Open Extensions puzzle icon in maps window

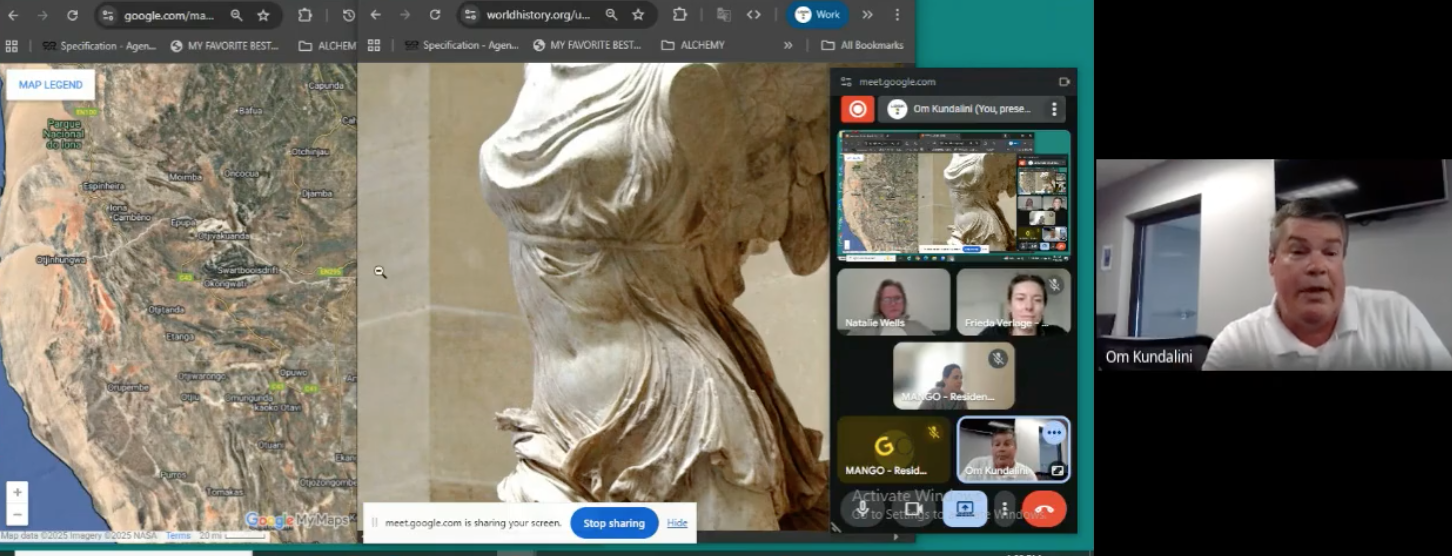pyautogui.click(x=305, y=15)
